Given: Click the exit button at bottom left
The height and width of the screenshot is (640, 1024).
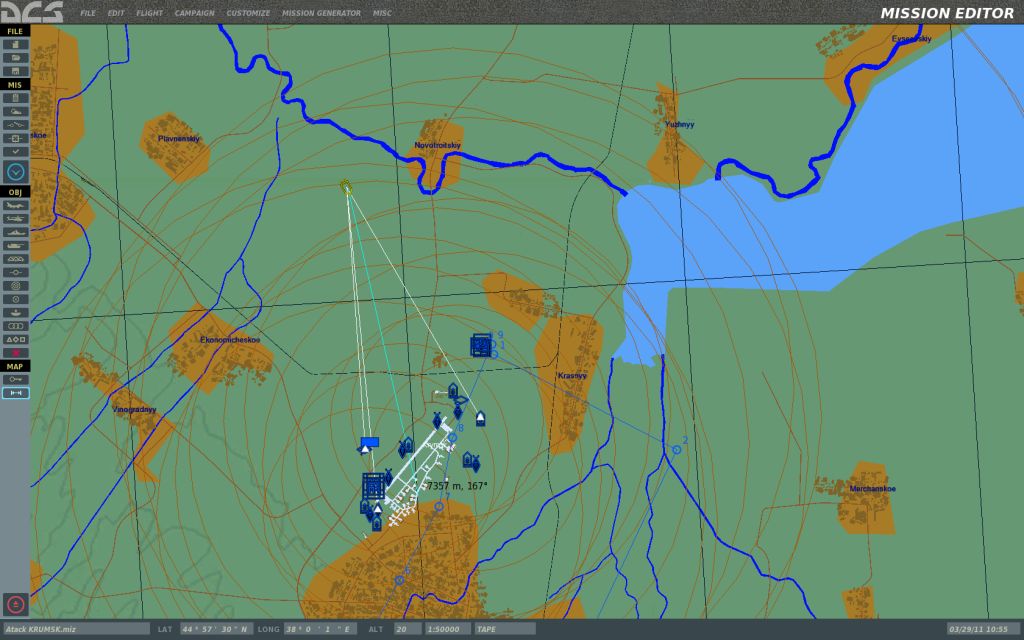Looking at the screenshot, I should (15, 604).
